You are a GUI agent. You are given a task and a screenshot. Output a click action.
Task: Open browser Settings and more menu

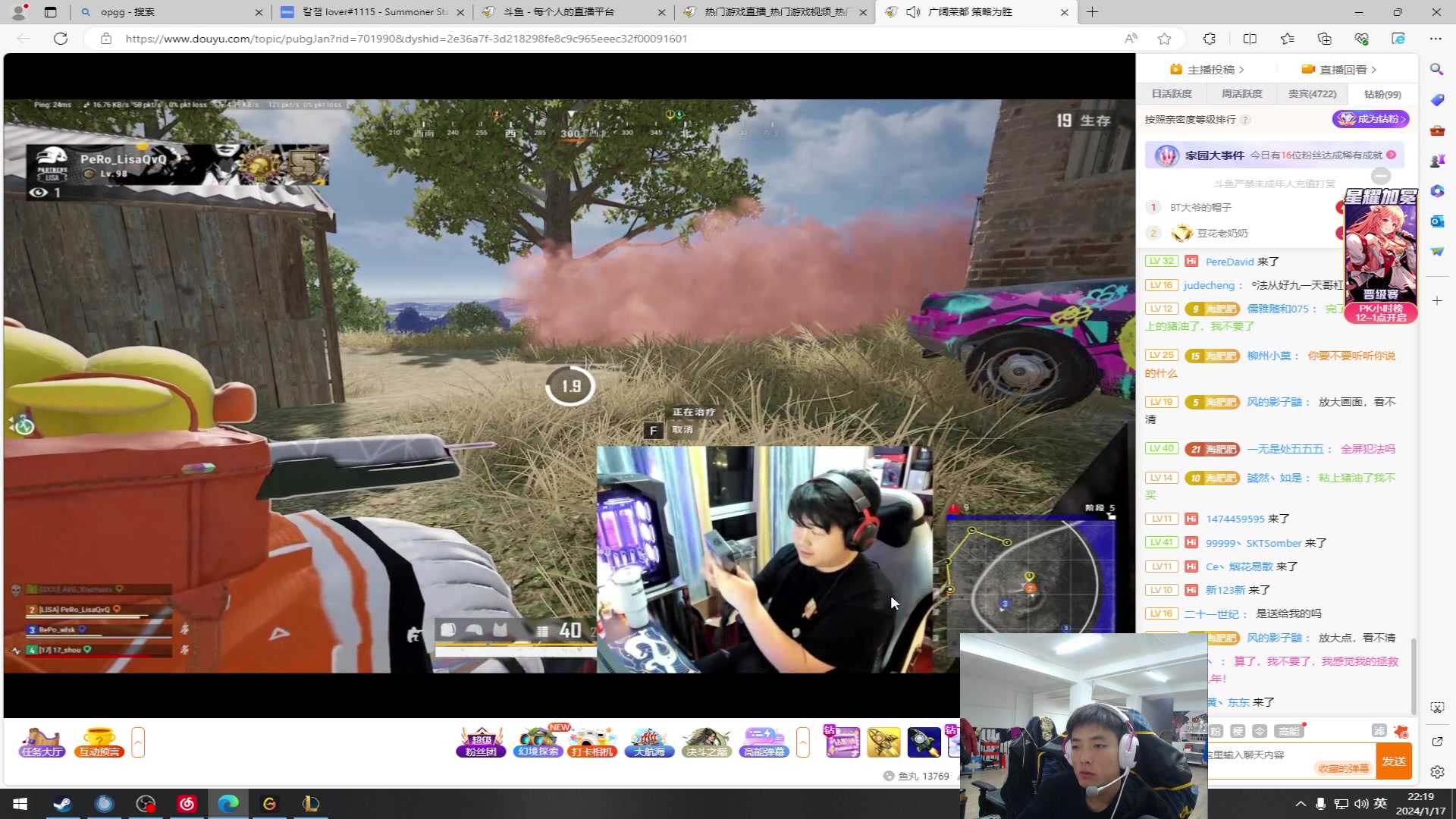pos(1436,39)
